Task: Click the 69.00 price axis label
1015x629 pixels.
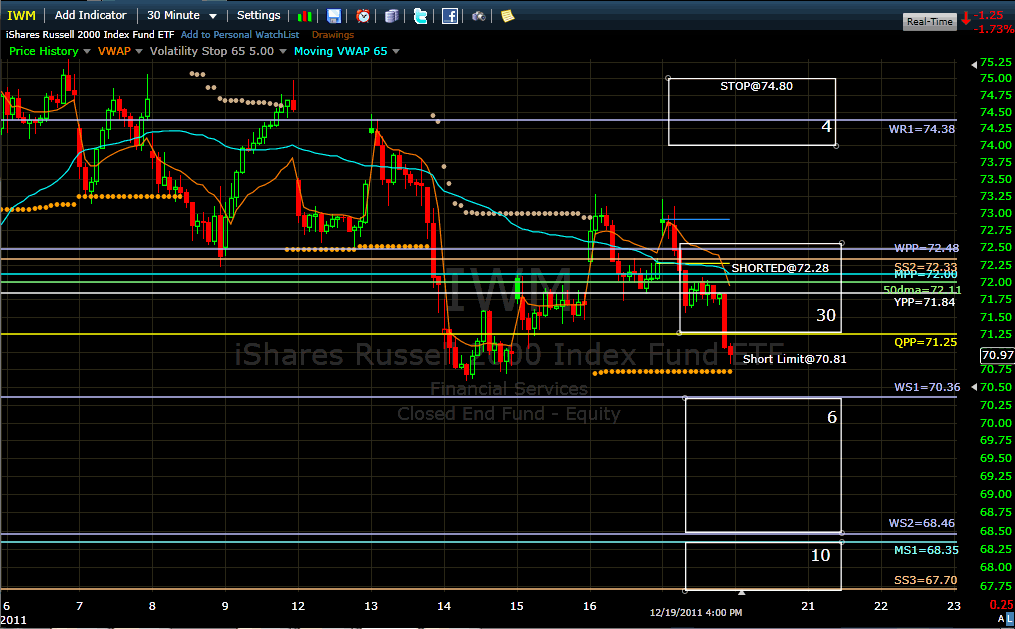Action: pos(996,494)
